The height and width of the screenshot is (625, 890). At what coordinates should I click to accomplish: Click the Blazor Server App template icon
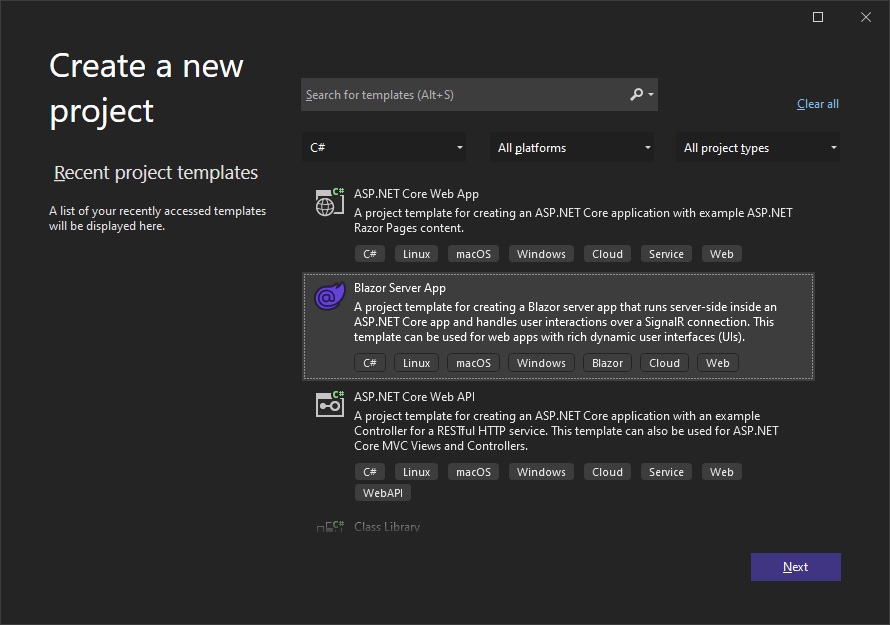329,297
